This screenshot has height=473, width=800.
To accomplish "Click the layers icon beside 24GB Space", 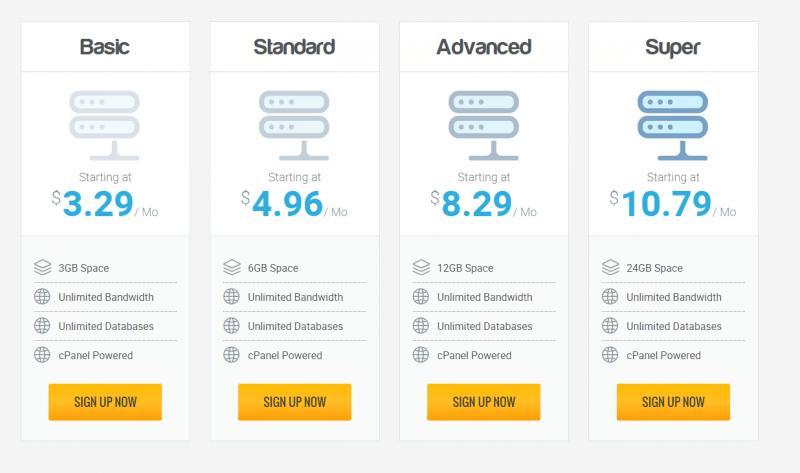I will coord(610,267).
